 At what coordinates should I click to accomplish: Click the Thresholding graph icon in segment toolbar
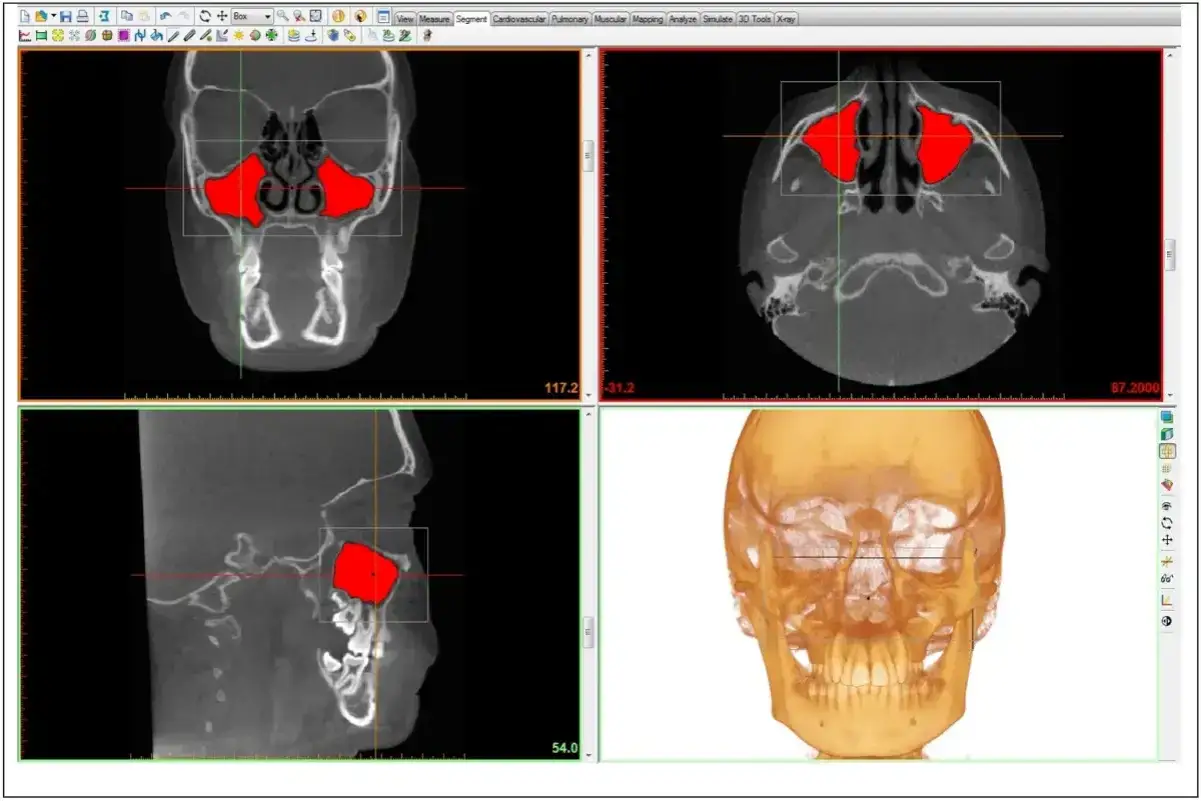point(26,35)
